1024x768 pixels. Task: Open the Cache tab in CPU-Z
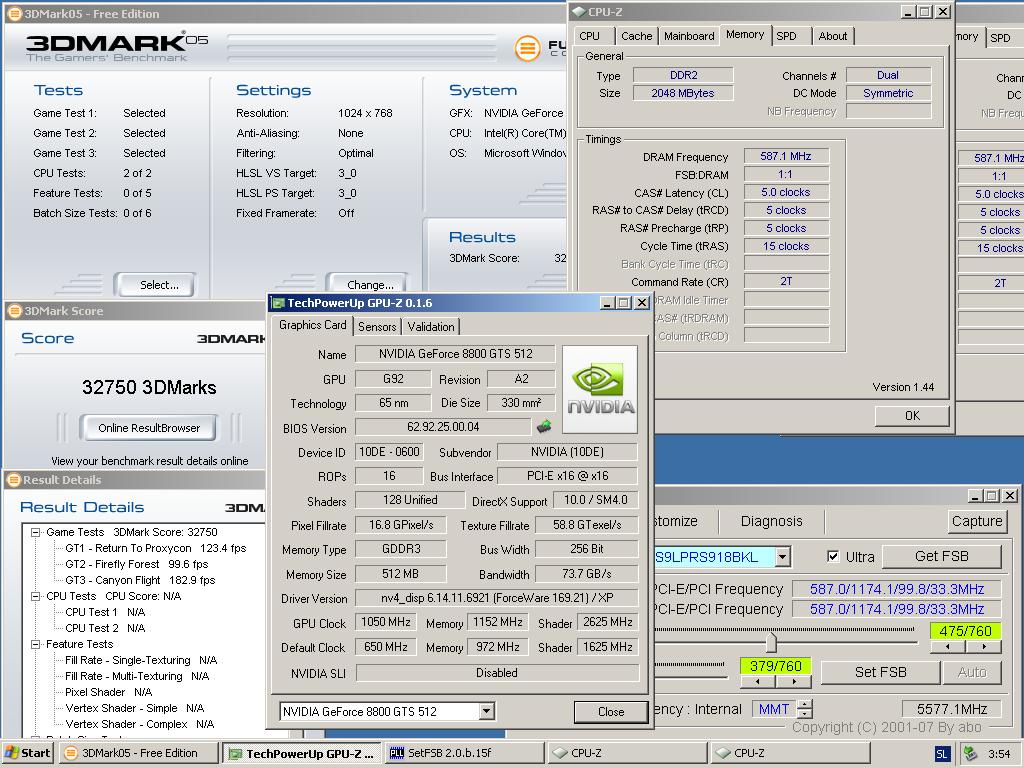637,36
